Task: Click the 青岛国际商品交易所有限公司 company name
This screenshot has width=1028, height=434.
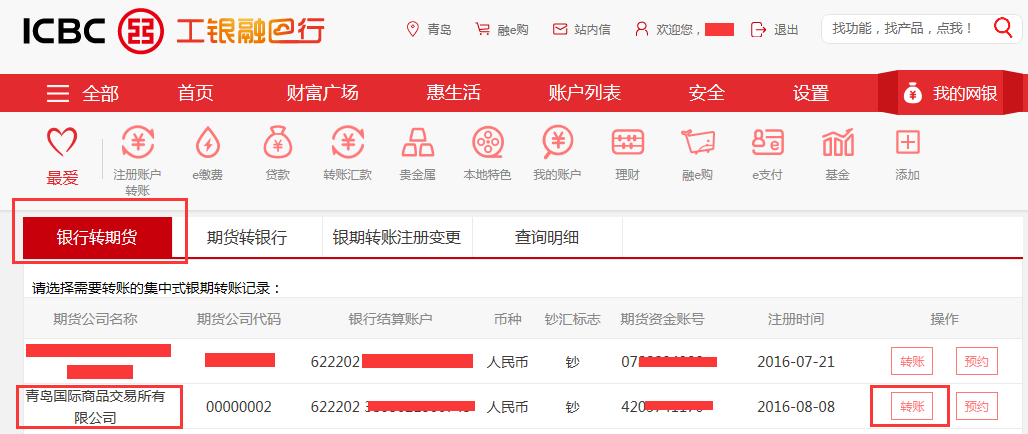Action: point(96,406)
